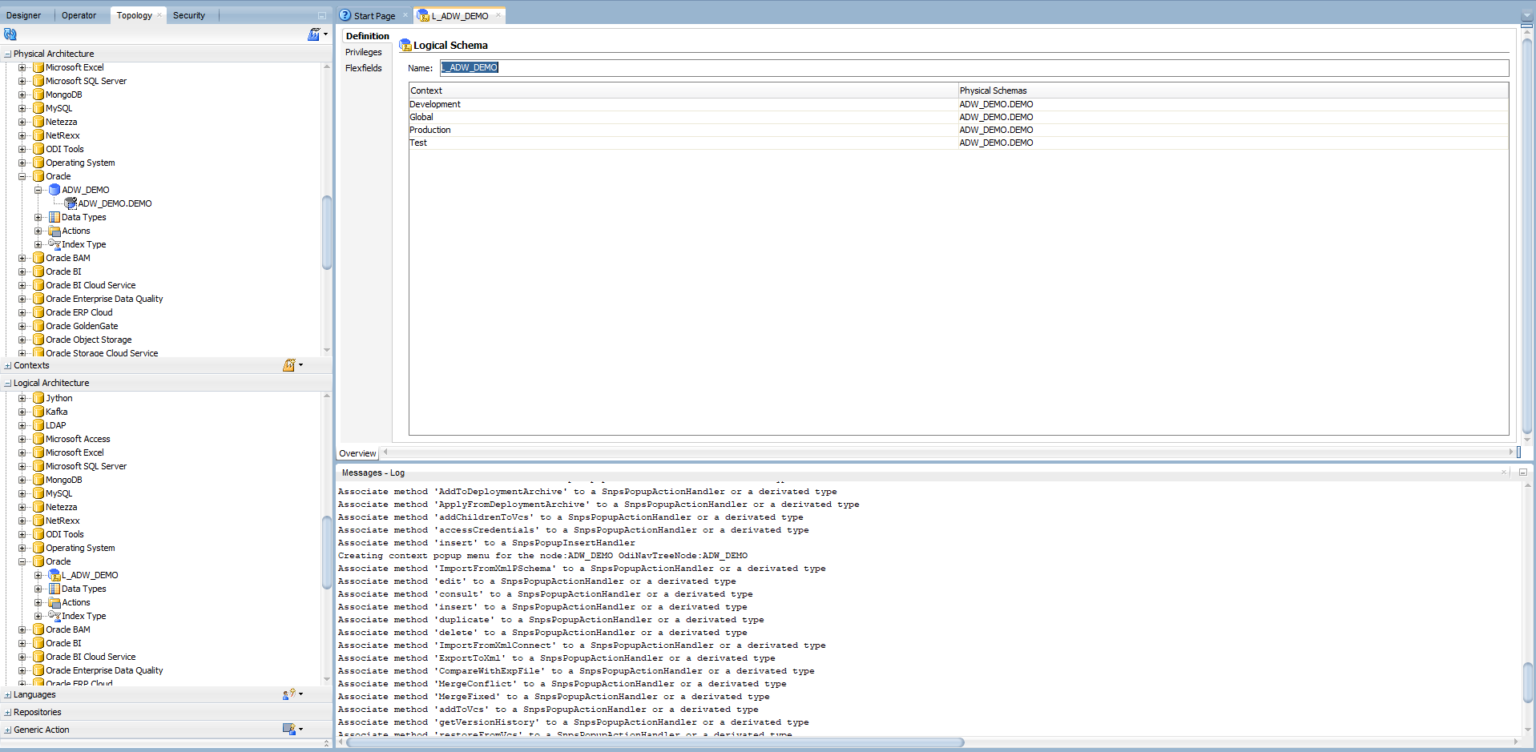
Task: Click the ADW_DEMO.DEMO physical schema icon
Action: click(x=70, y=203)
